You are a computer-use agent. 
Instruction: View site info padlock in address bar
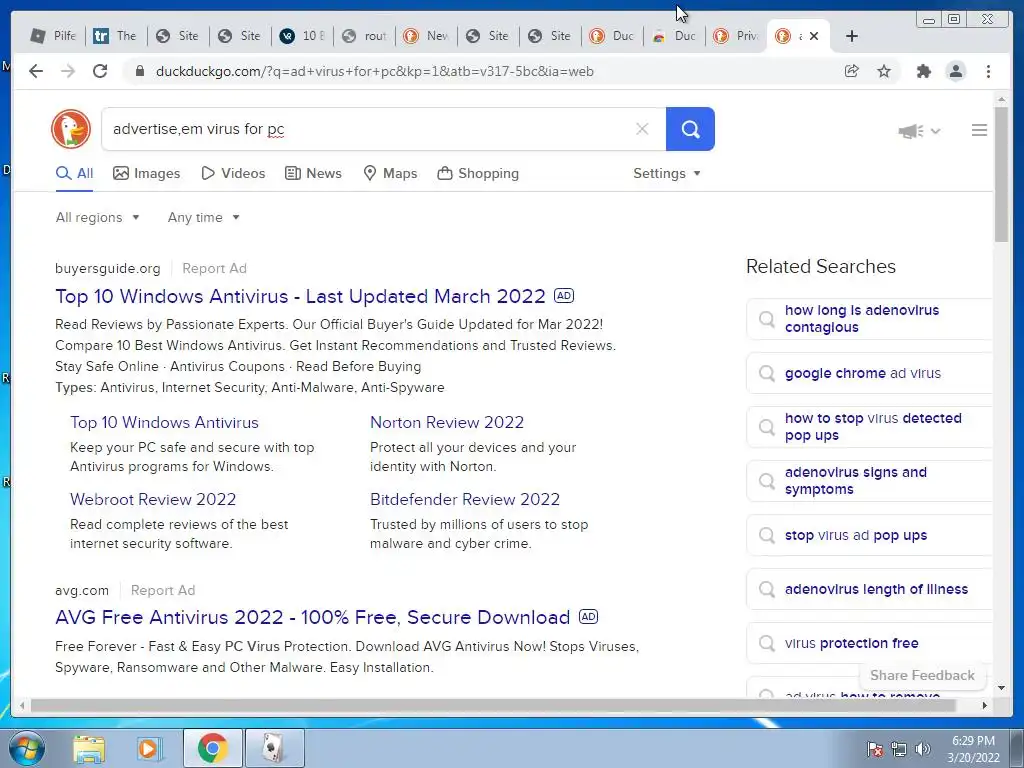(139, 71)
